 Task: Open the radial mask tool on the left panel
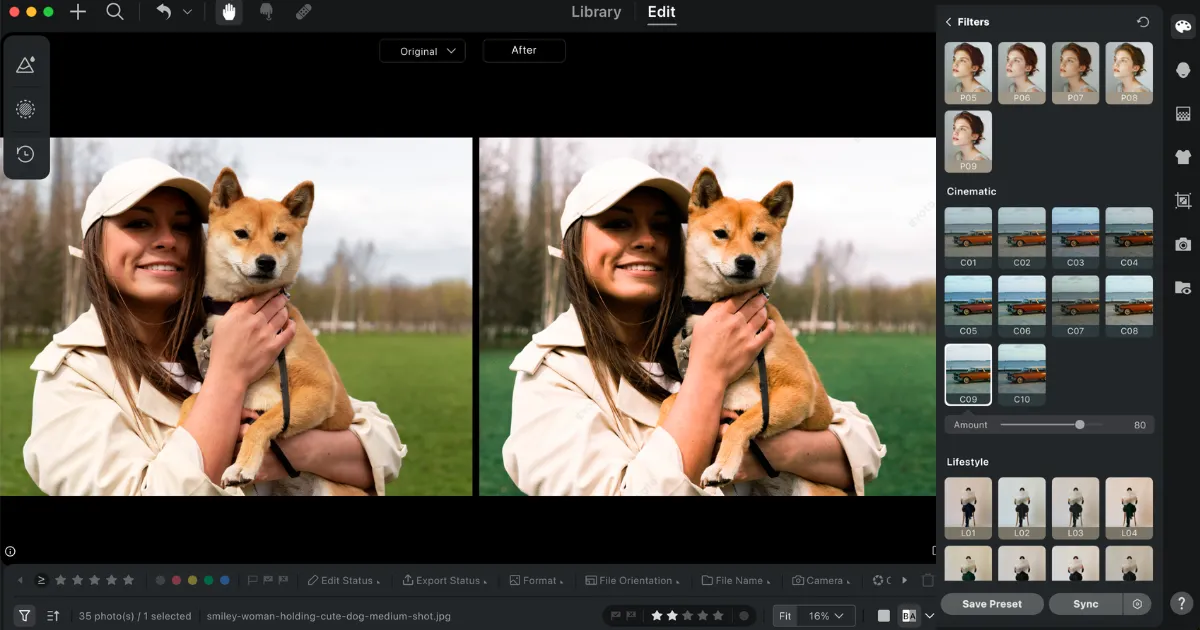tap(26, 109)
